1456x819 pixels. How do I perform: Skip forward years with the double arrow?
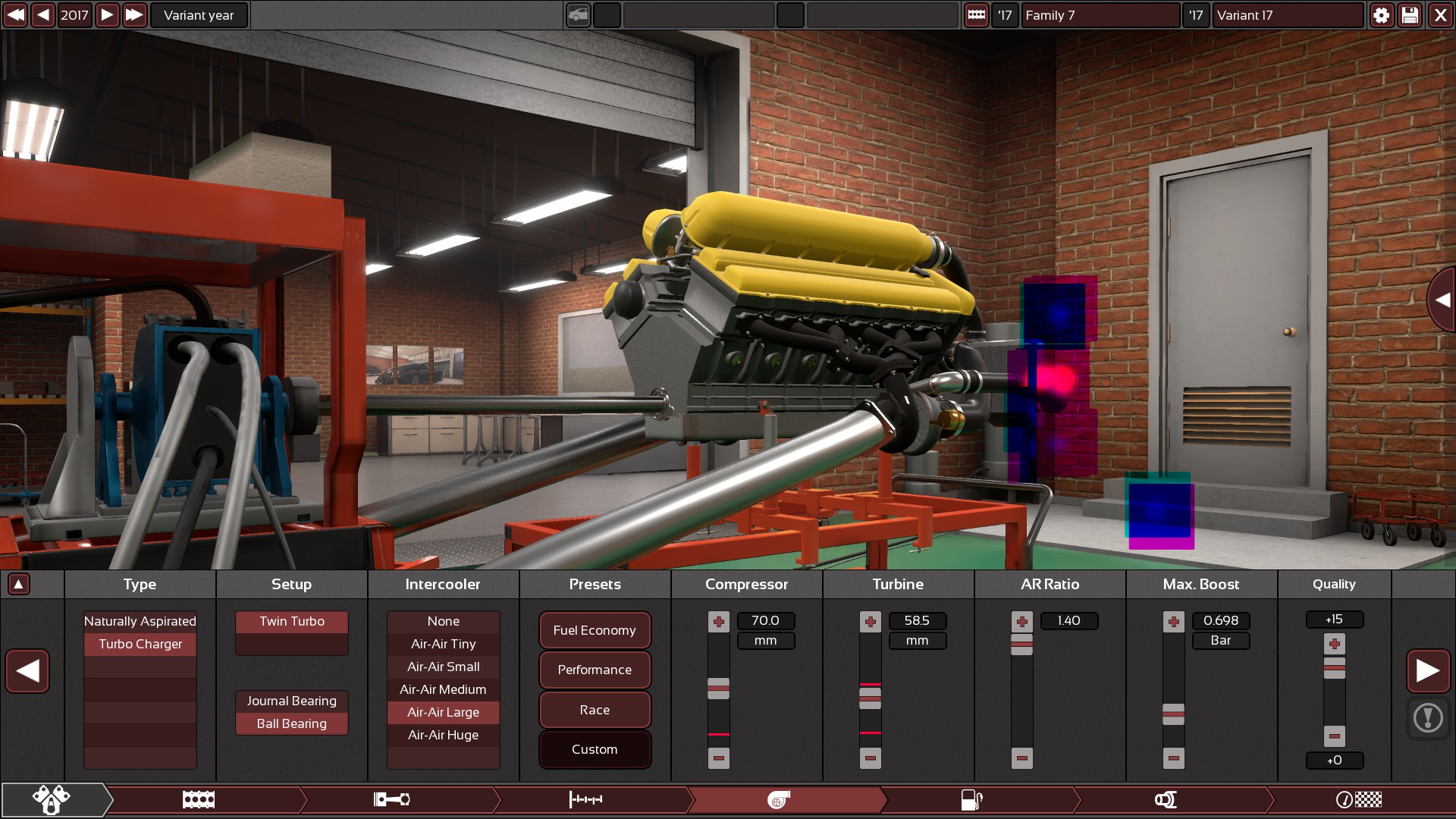134,15
